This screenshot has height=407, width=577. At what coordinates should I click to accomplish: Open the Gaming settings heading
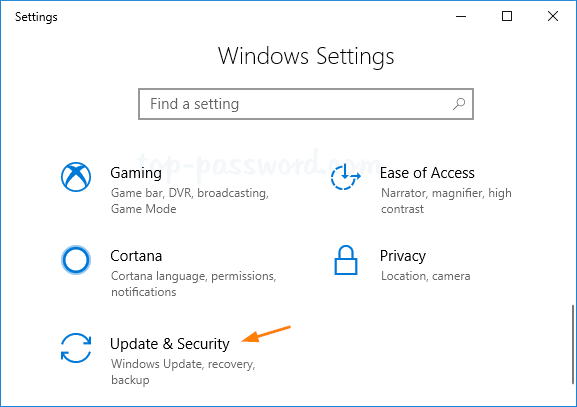tap(136, 173)
